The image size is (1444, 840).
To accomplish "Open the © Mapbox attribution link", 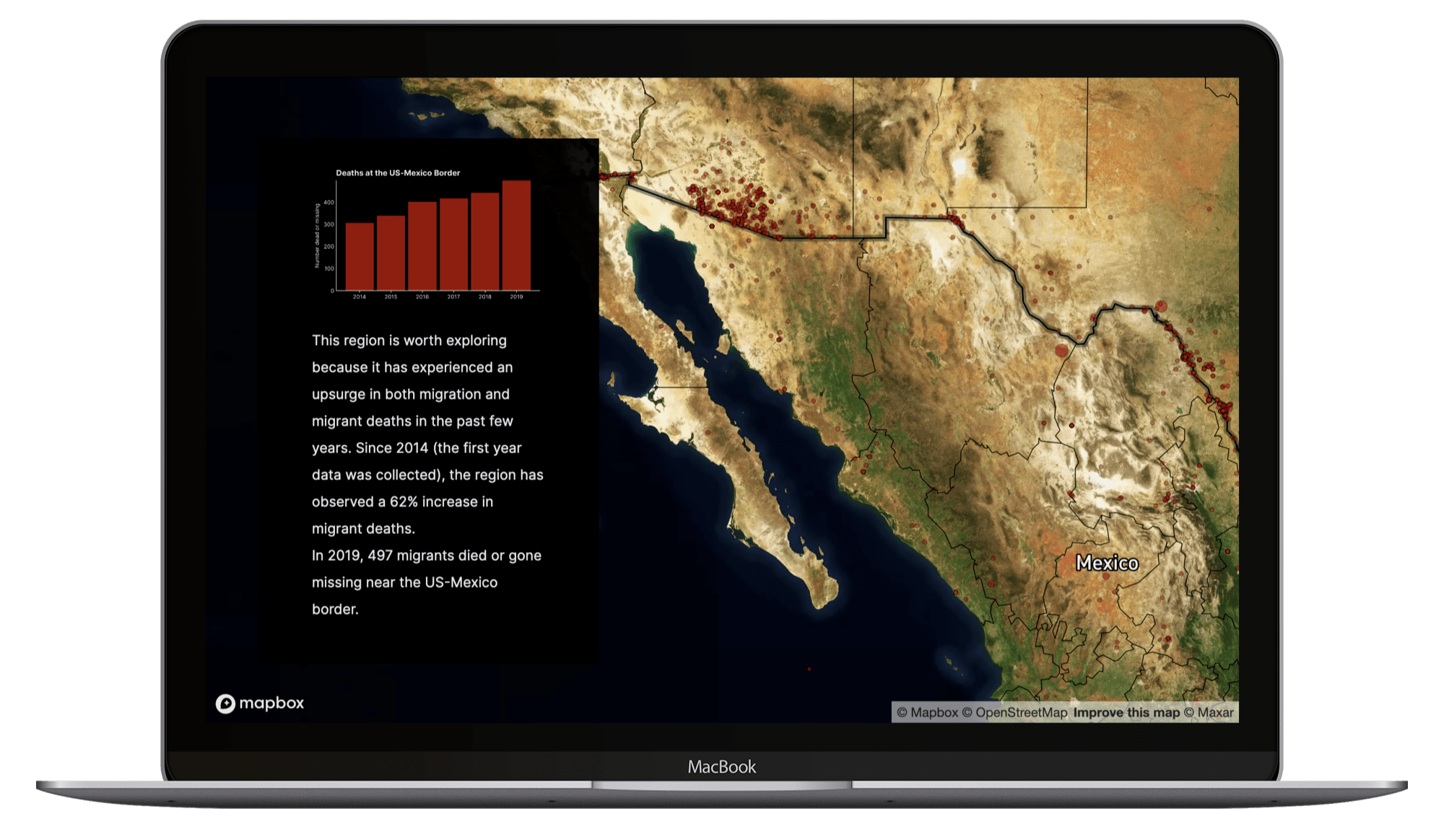I will point(927,712).
